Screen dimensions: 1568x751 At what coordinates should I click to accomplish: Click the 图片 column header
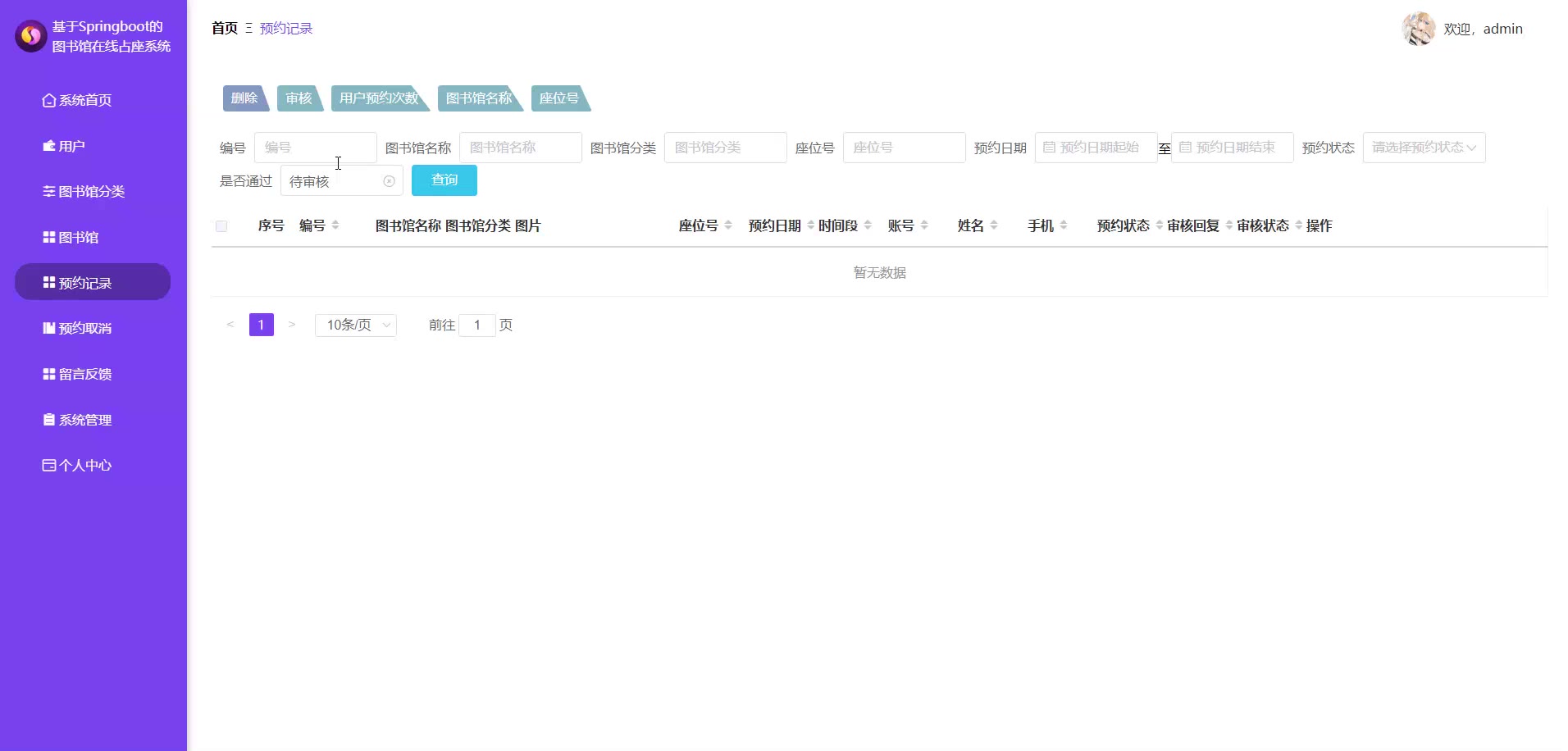coord(528,225)
